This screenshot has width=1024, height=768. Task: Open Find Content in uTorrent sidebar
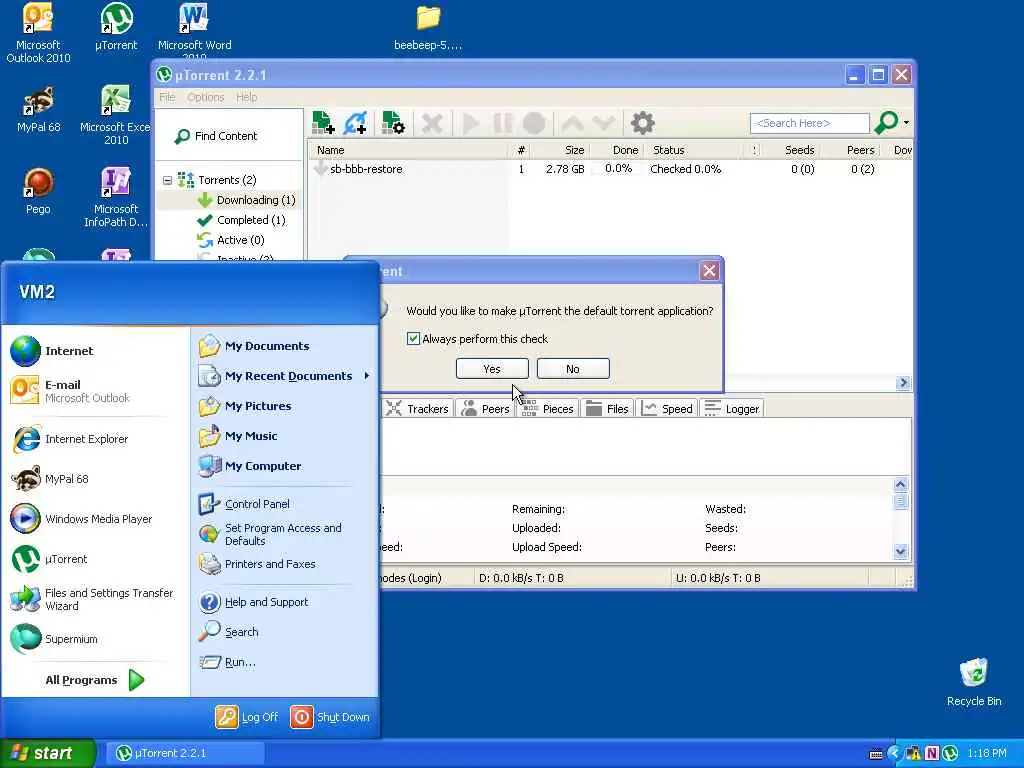(x=217, y=136)
